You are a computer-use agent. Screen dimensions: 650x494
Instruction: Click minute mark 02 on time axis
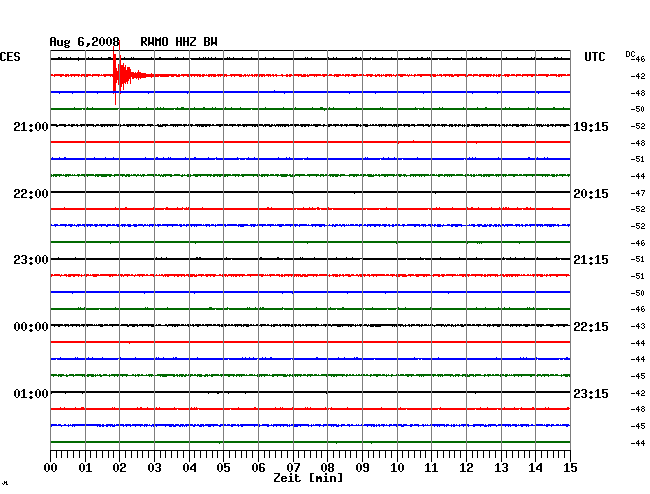click(x=119, y=468)
